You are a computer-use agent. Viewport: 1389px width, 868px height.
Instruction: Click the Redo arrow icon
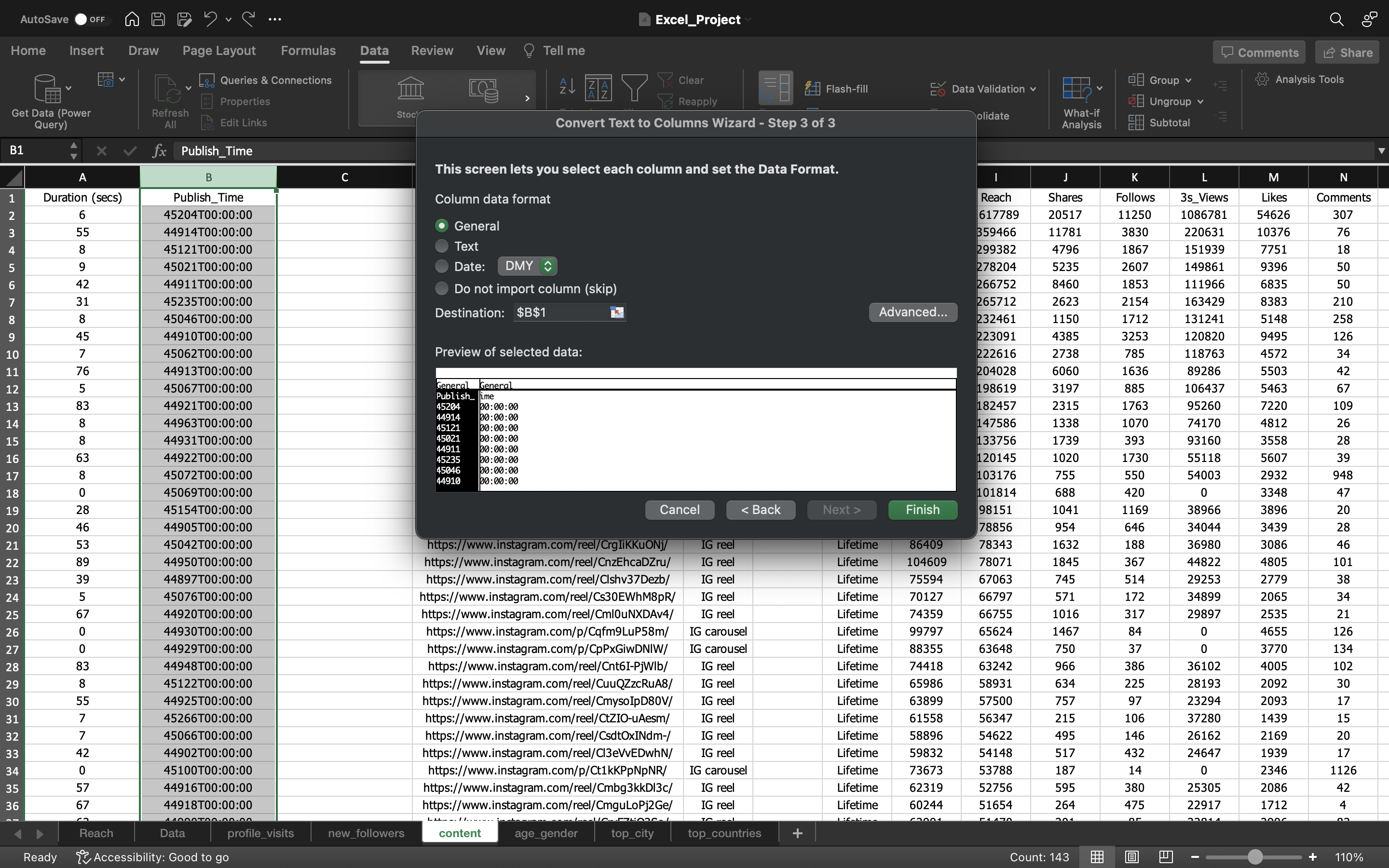(248, 19)
